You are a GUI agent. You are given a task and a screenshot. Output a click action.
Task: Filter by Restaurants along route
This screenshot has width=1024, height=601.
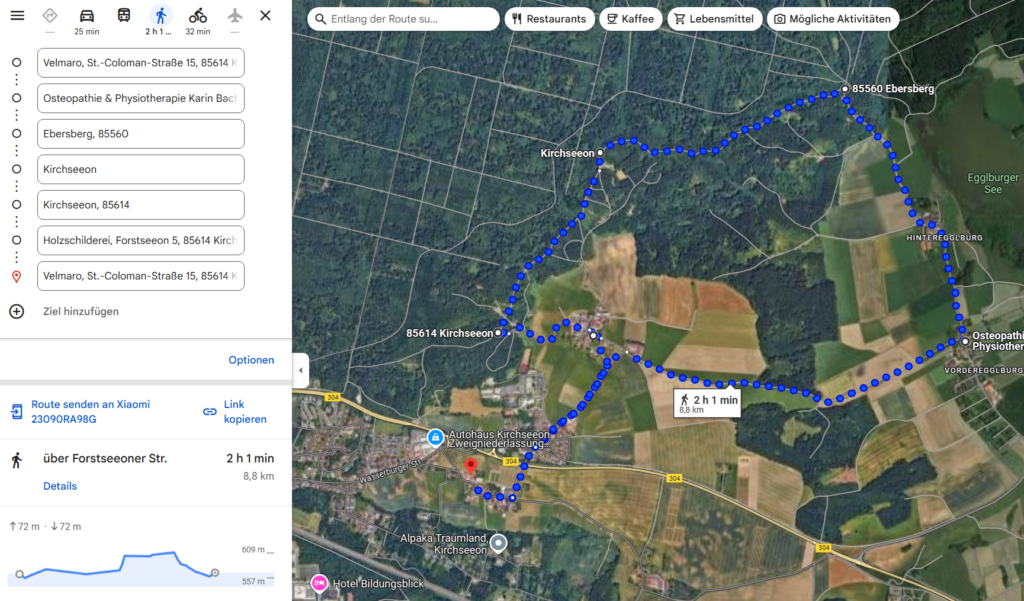549,19
